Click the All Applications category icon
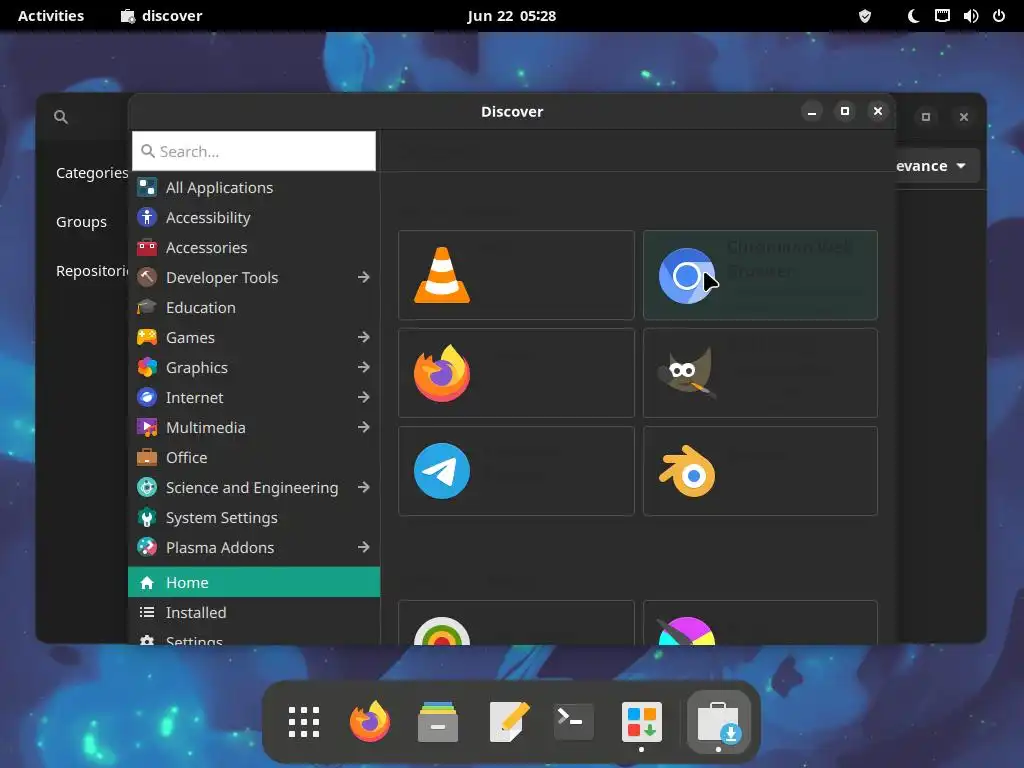 [147, 187]
